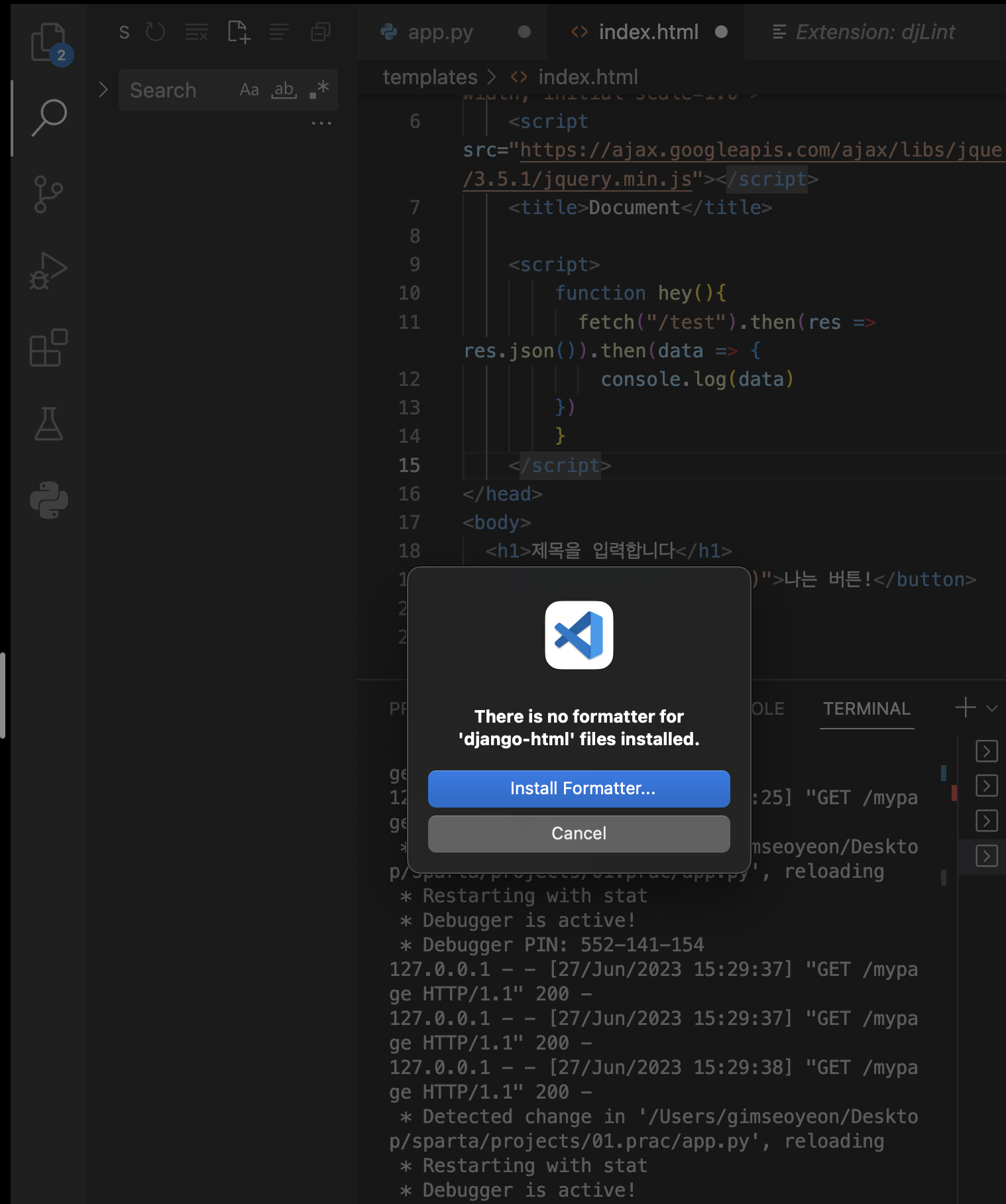This screenshot has width=1006, height=1204.
Task: Toggle Match Case in search box
Action: point(249,90)
